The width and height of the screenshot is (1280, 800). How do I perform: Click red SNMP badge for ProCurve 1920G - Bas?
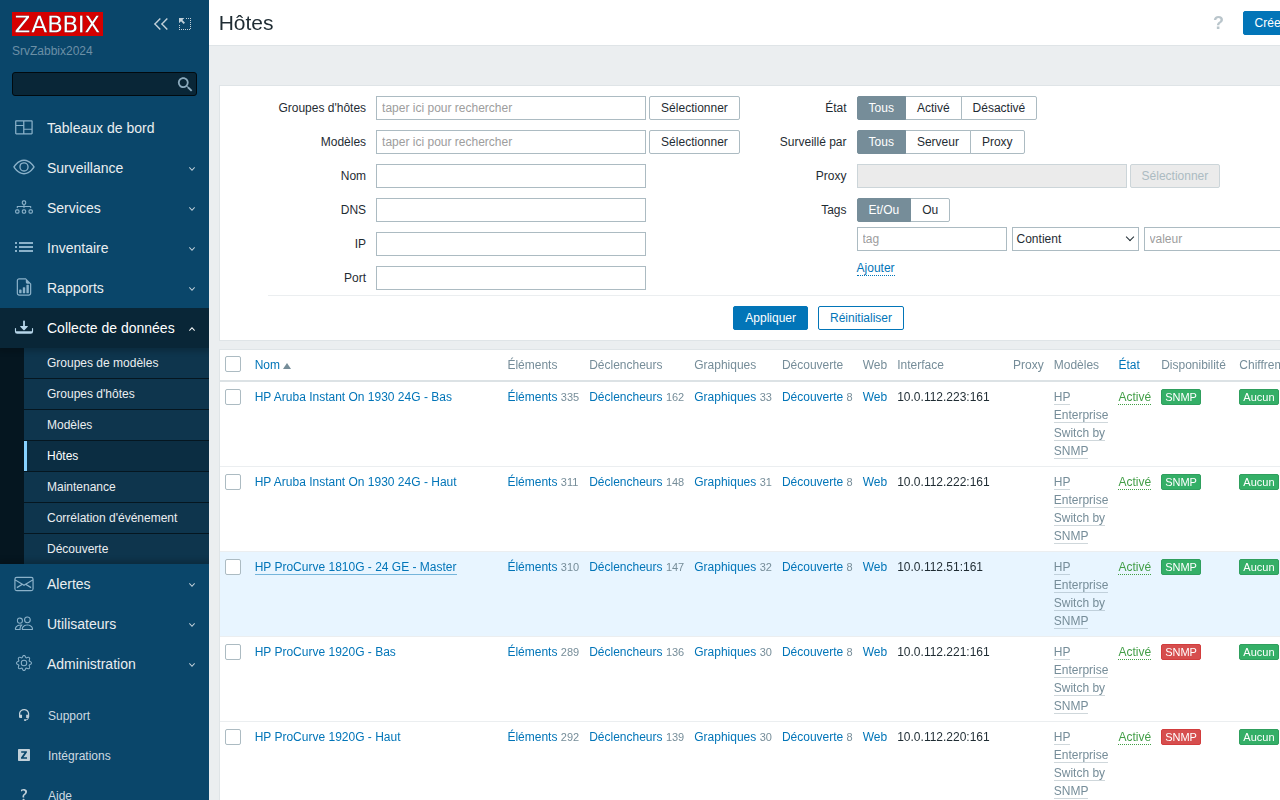click(1181, 652)
